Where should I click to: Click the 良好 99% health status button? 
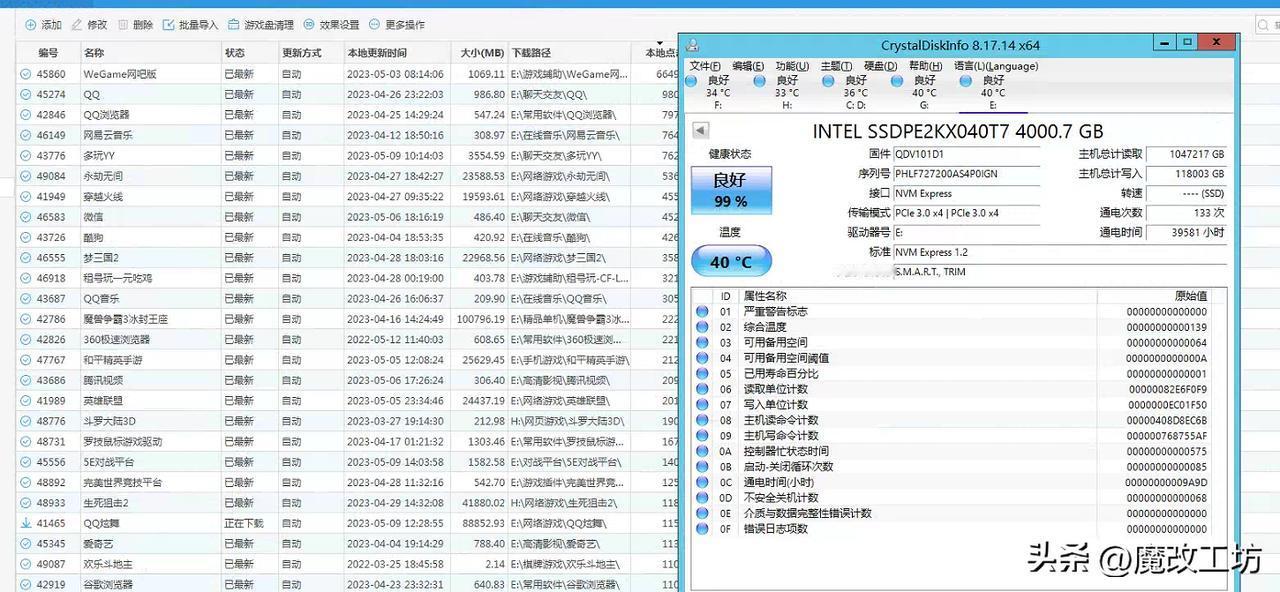pyautogui.click(x=731, y=190)
